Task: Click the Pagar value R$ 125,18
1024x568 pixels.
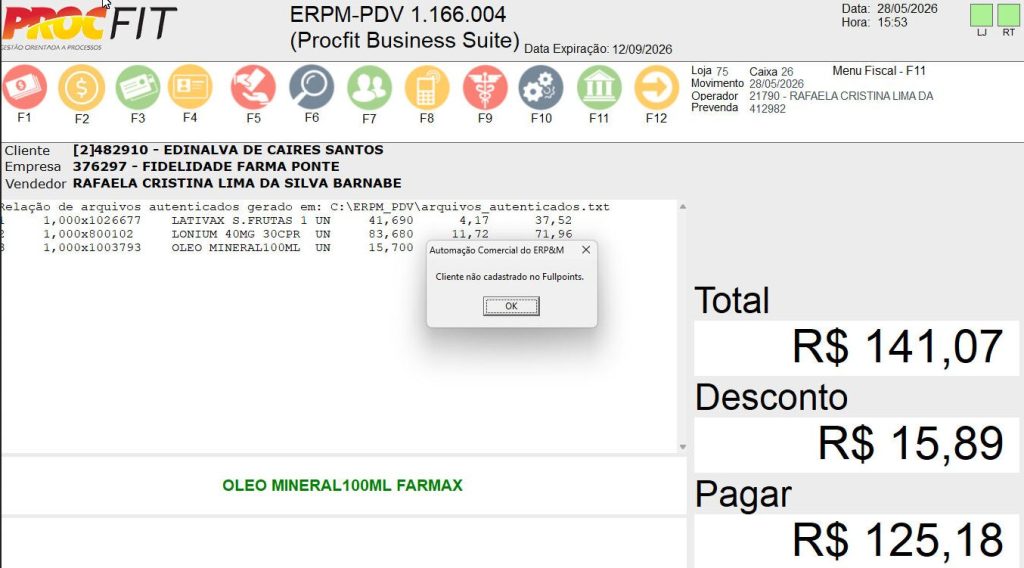Action: [897, 540]
